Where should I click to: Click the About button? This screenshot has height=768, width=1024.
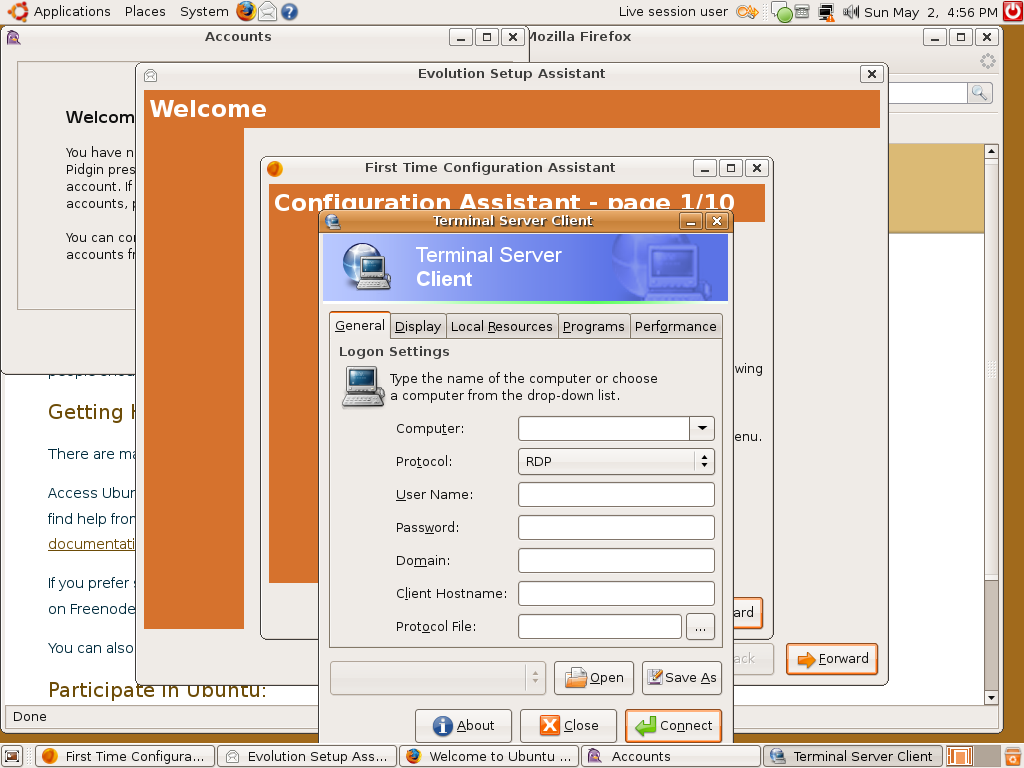(x=463, y=726)
